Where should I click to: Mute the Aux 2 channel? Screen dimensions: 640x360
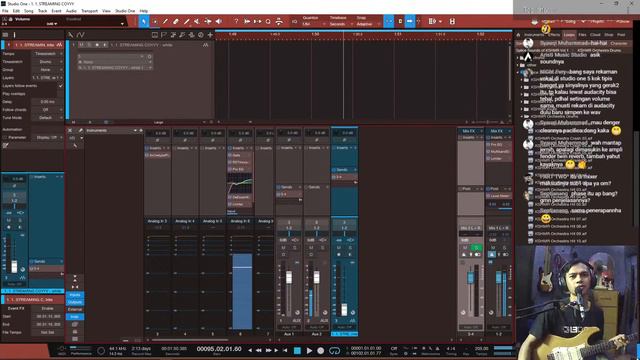click(311, 248)
